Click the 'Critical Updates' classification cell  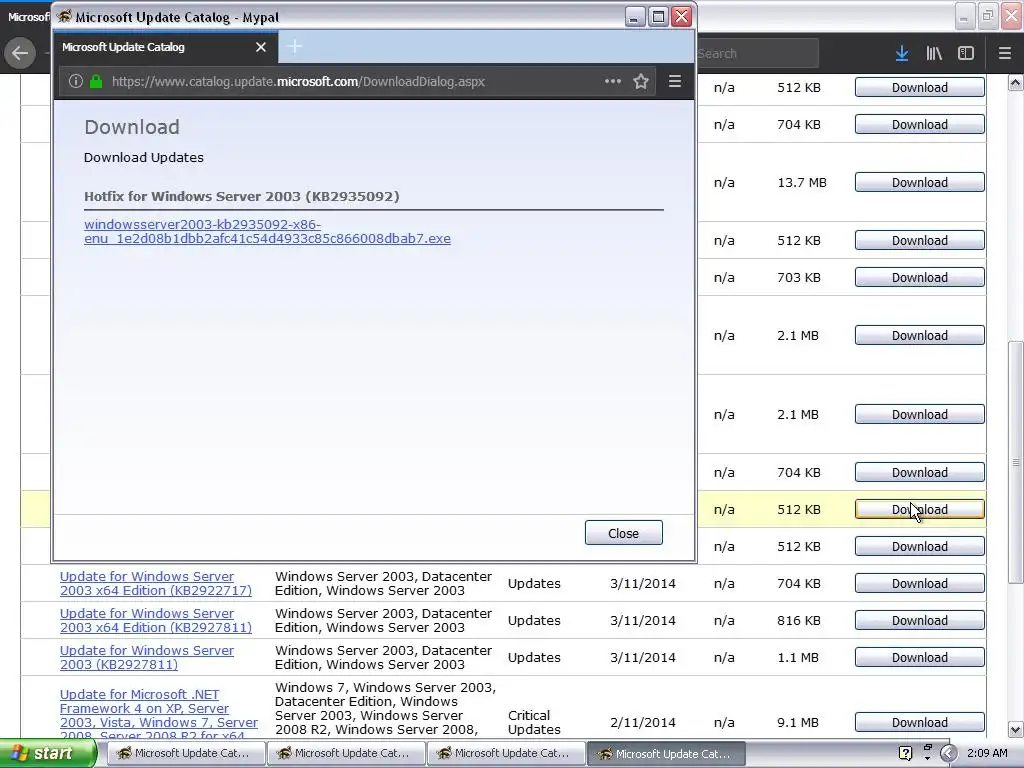(534, 722)
